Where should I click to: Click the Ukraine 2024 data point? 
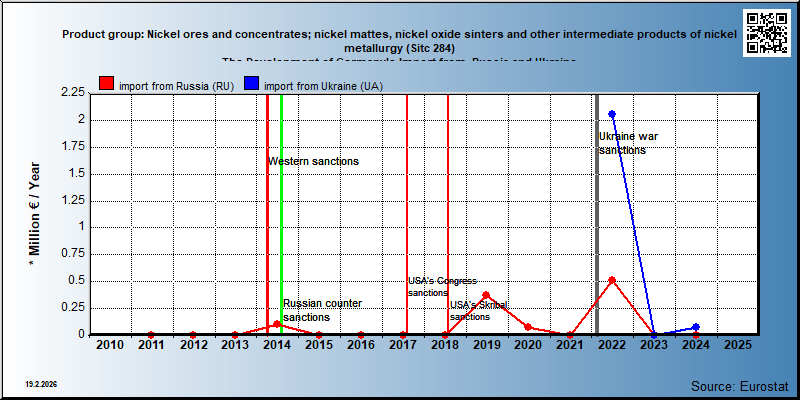pyautogui.click(x=696, y=327)
